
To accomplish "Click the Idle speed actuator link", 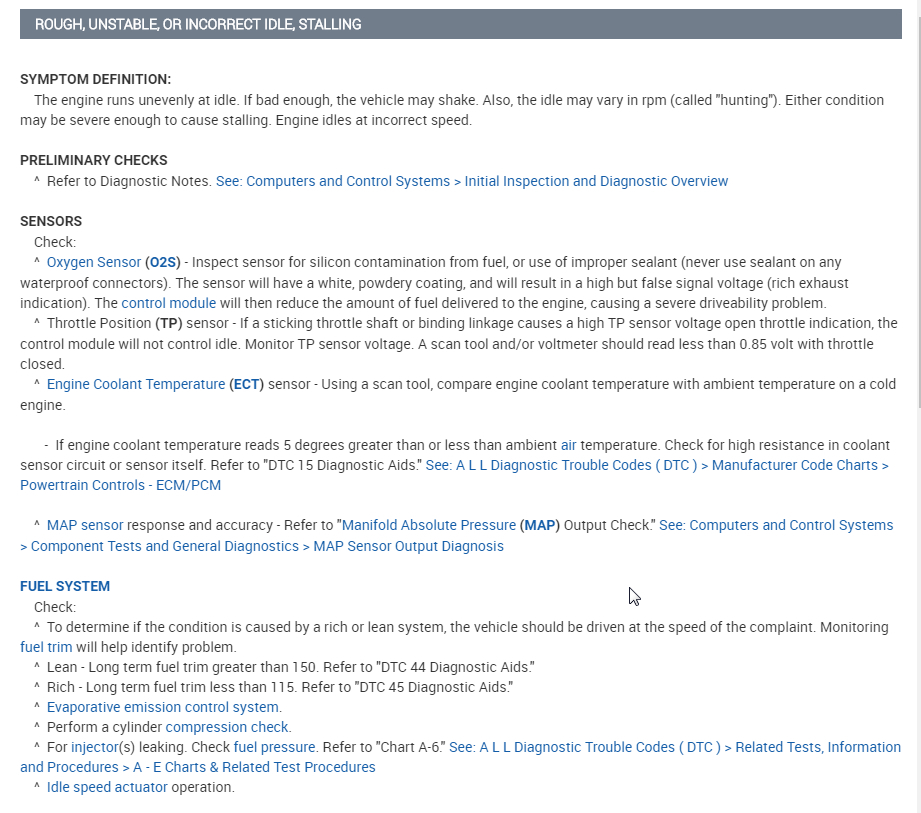I will [107, 787].
